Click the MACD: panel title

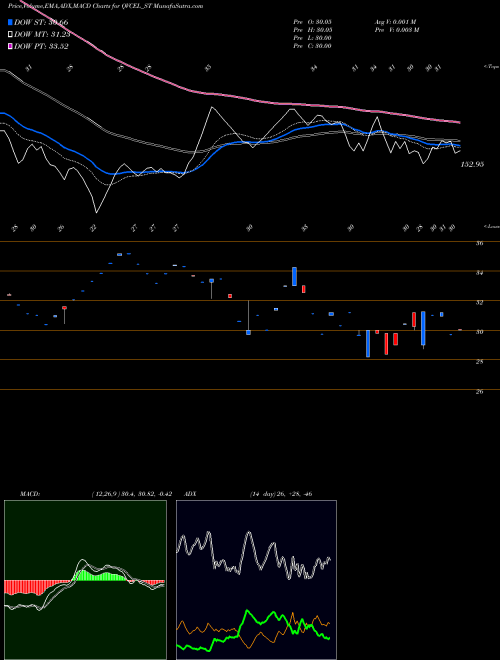[29, 494]
